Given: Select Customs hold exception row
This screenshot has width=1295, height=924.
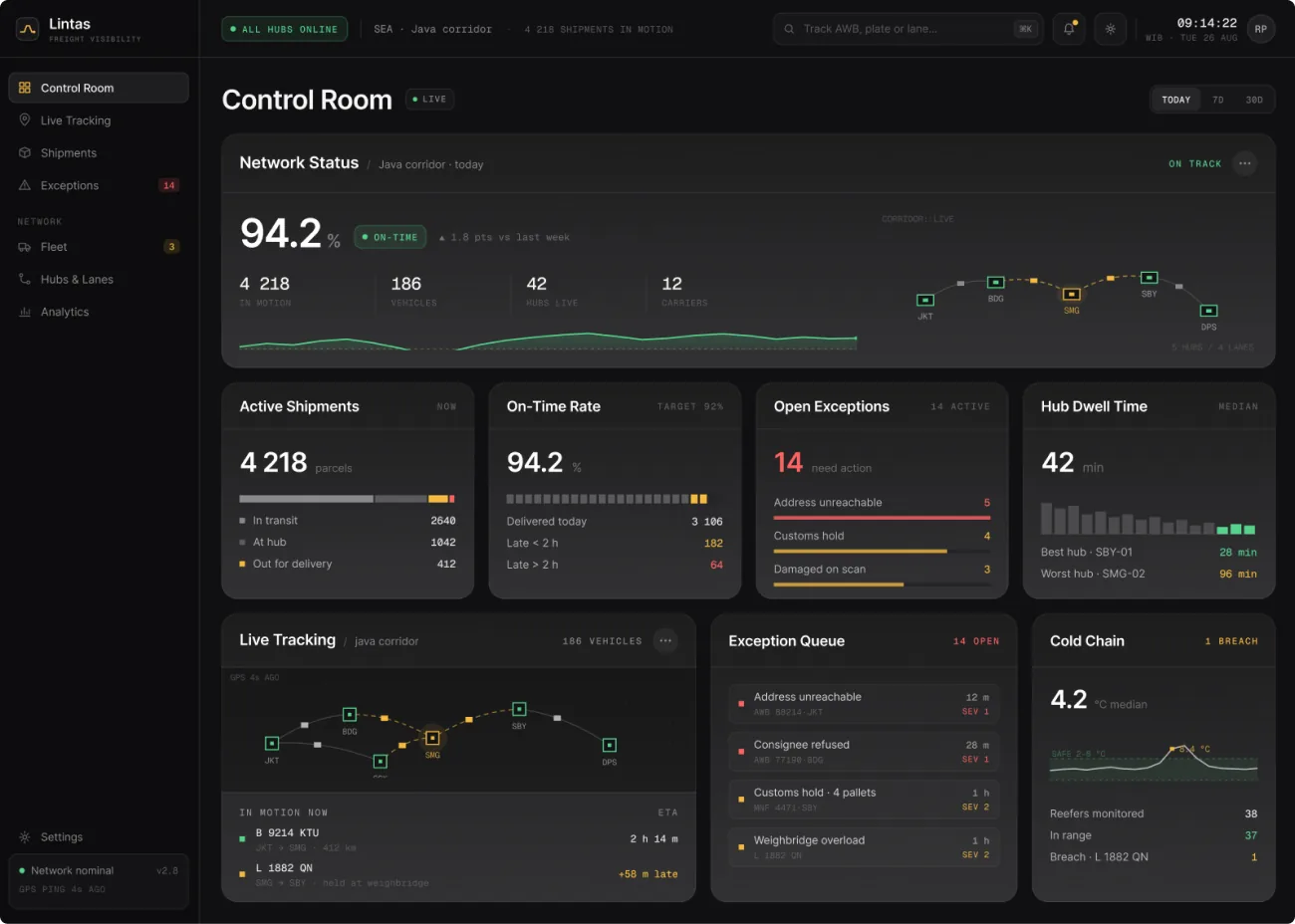Looking at the screenshot, I should (883, 543).
